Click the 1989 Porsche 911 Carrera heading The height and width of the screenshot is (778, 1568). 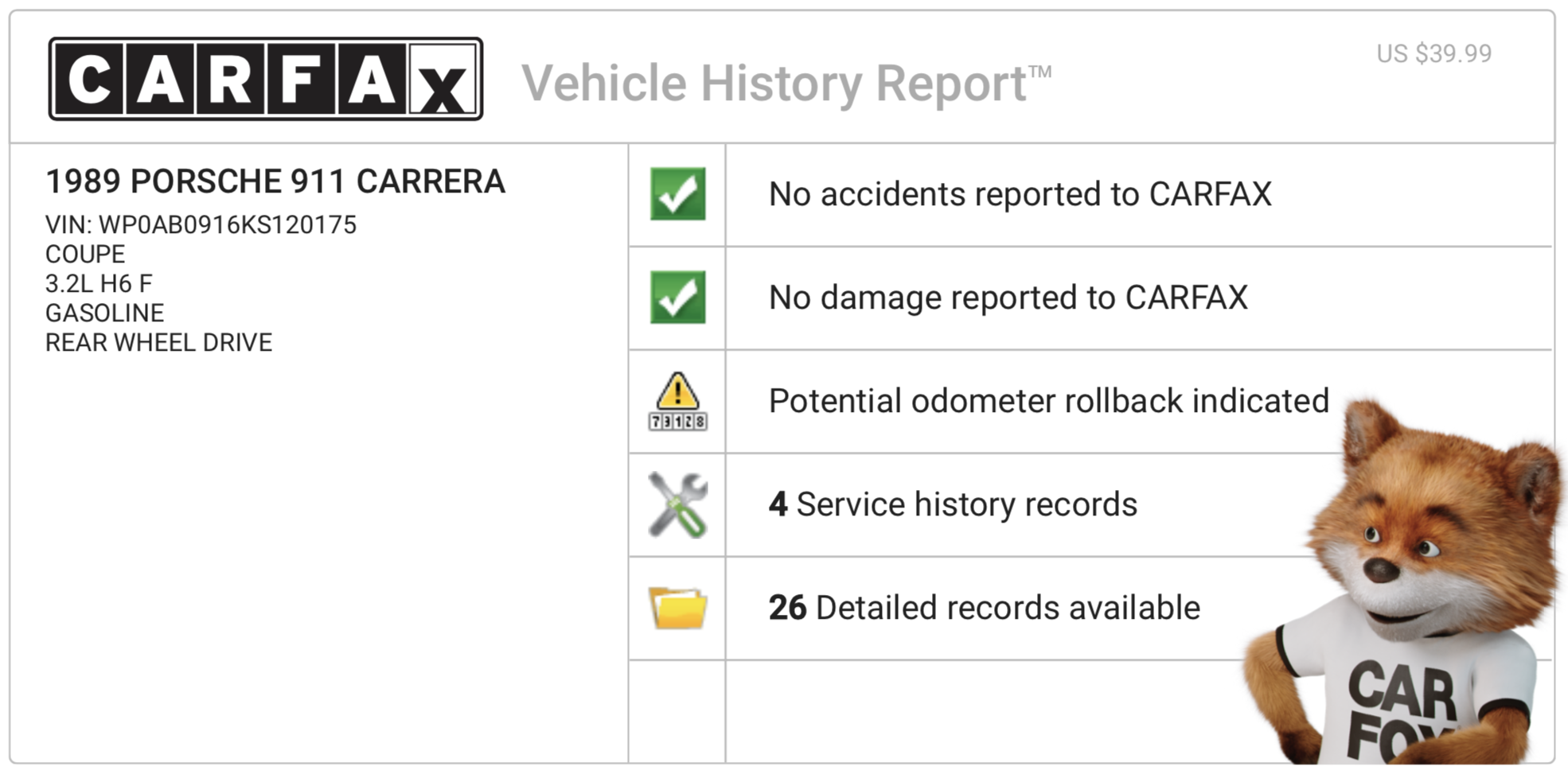pyautogui.click(x=275, y=181)
